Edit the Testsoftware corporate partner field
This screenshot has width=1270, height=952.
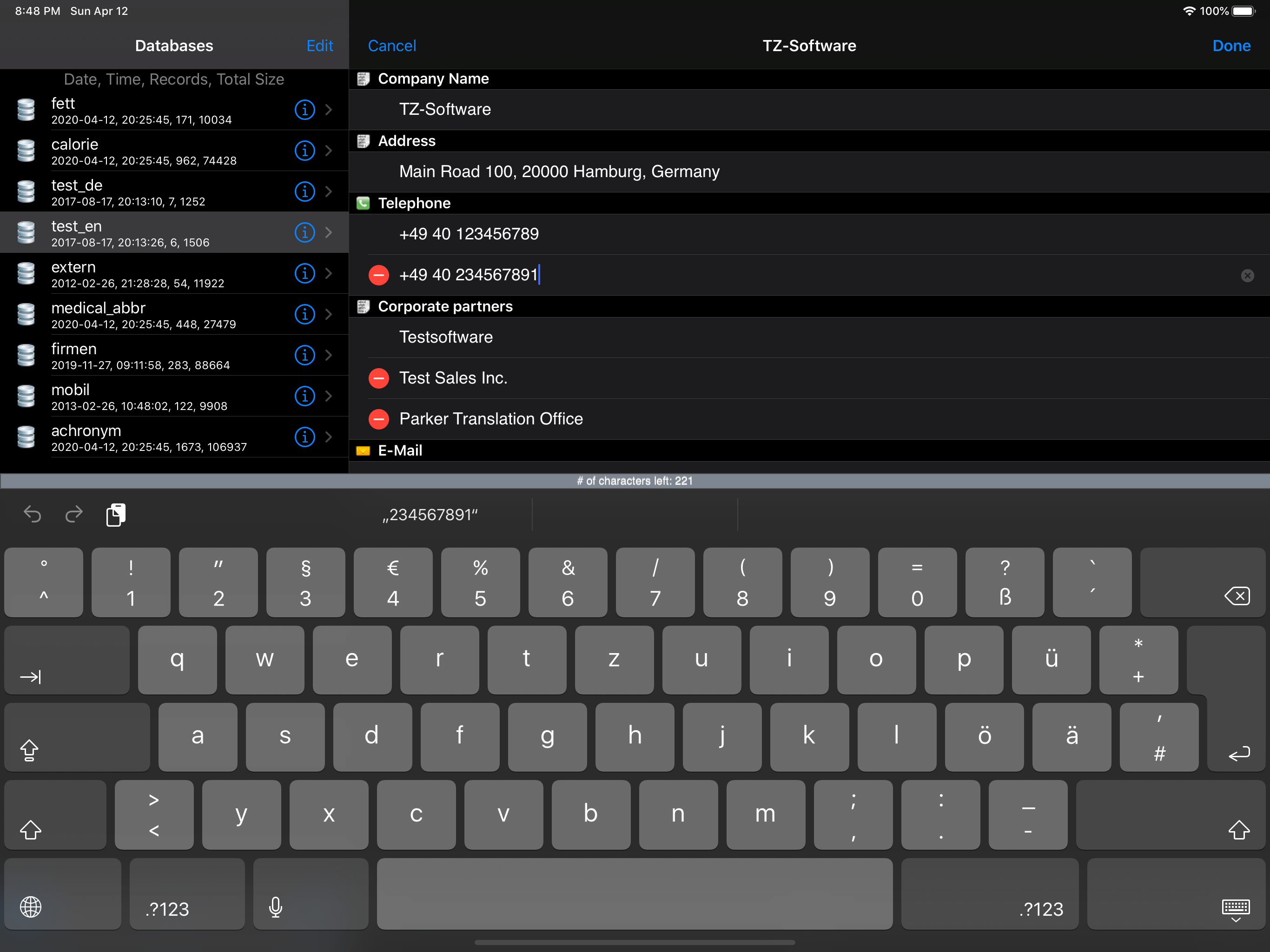(x=809, y=337)
